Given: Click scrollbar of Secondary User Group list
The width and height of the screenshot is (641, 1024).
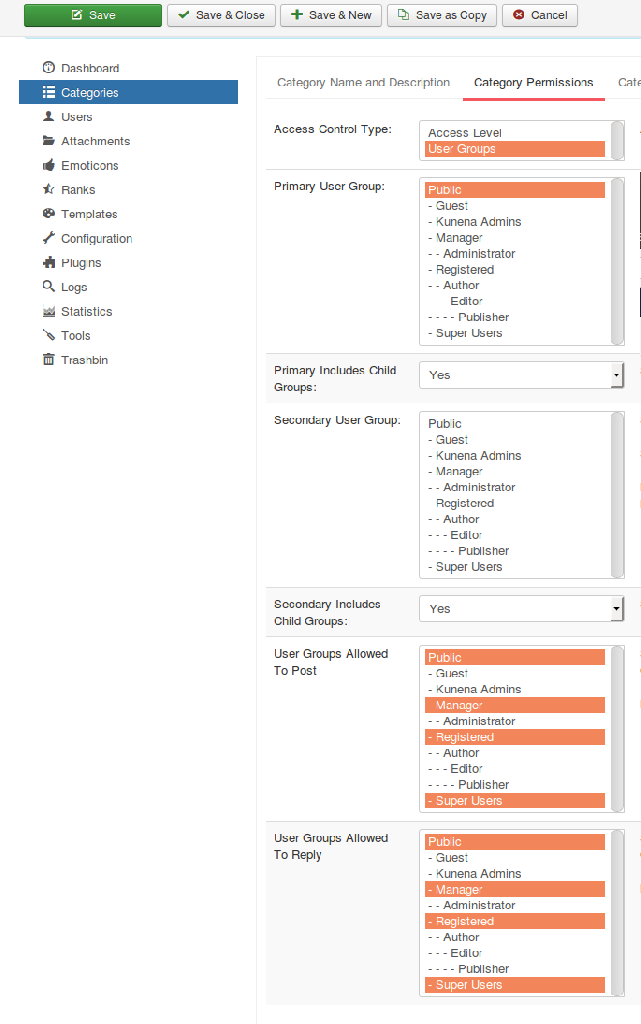Looking at the screenshot, I should coord(618,495).
